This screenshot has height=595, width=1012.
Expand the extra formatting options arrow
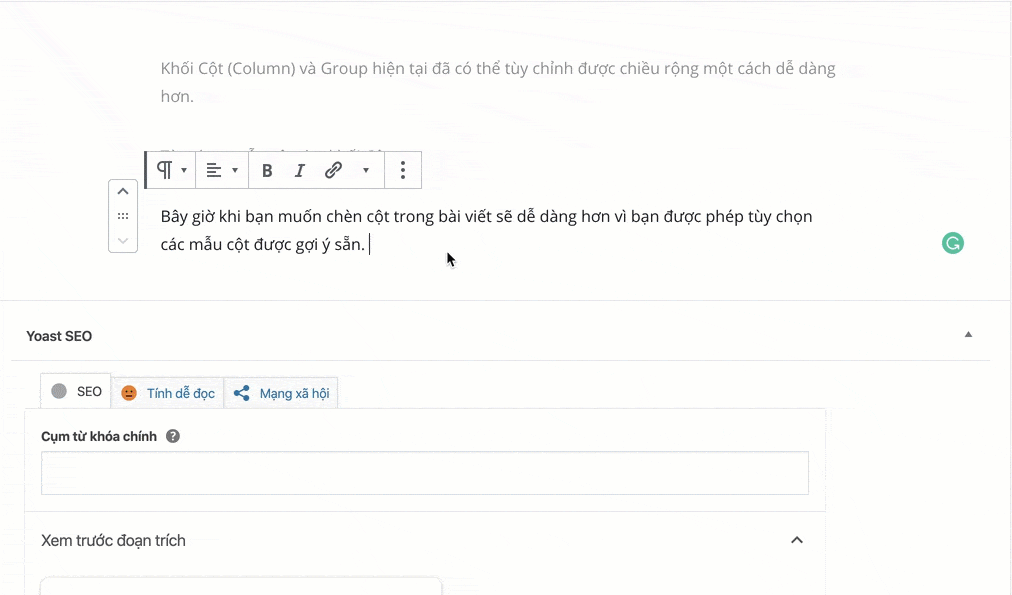pos(365,170)
